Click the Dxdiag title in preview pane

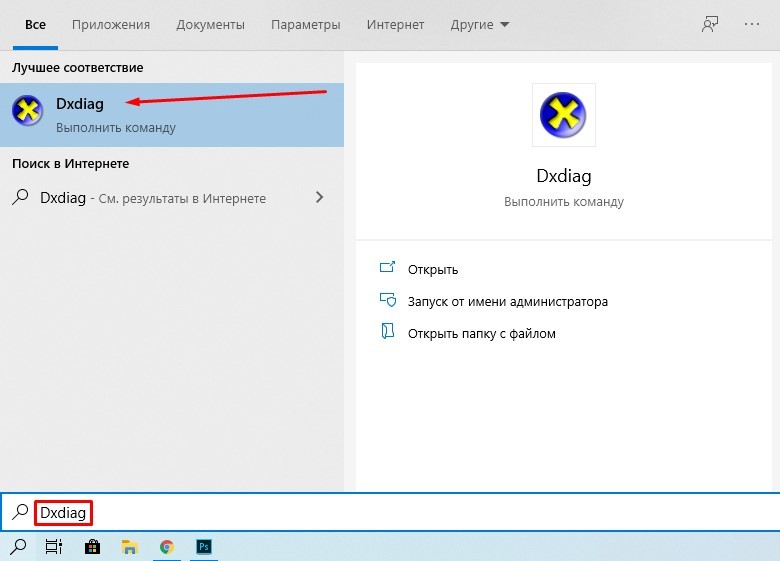(564, 176)
